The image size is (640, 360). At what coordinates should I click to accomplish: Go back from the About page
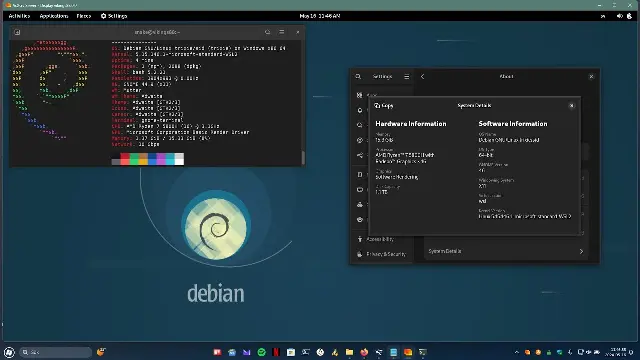(422, 76)
